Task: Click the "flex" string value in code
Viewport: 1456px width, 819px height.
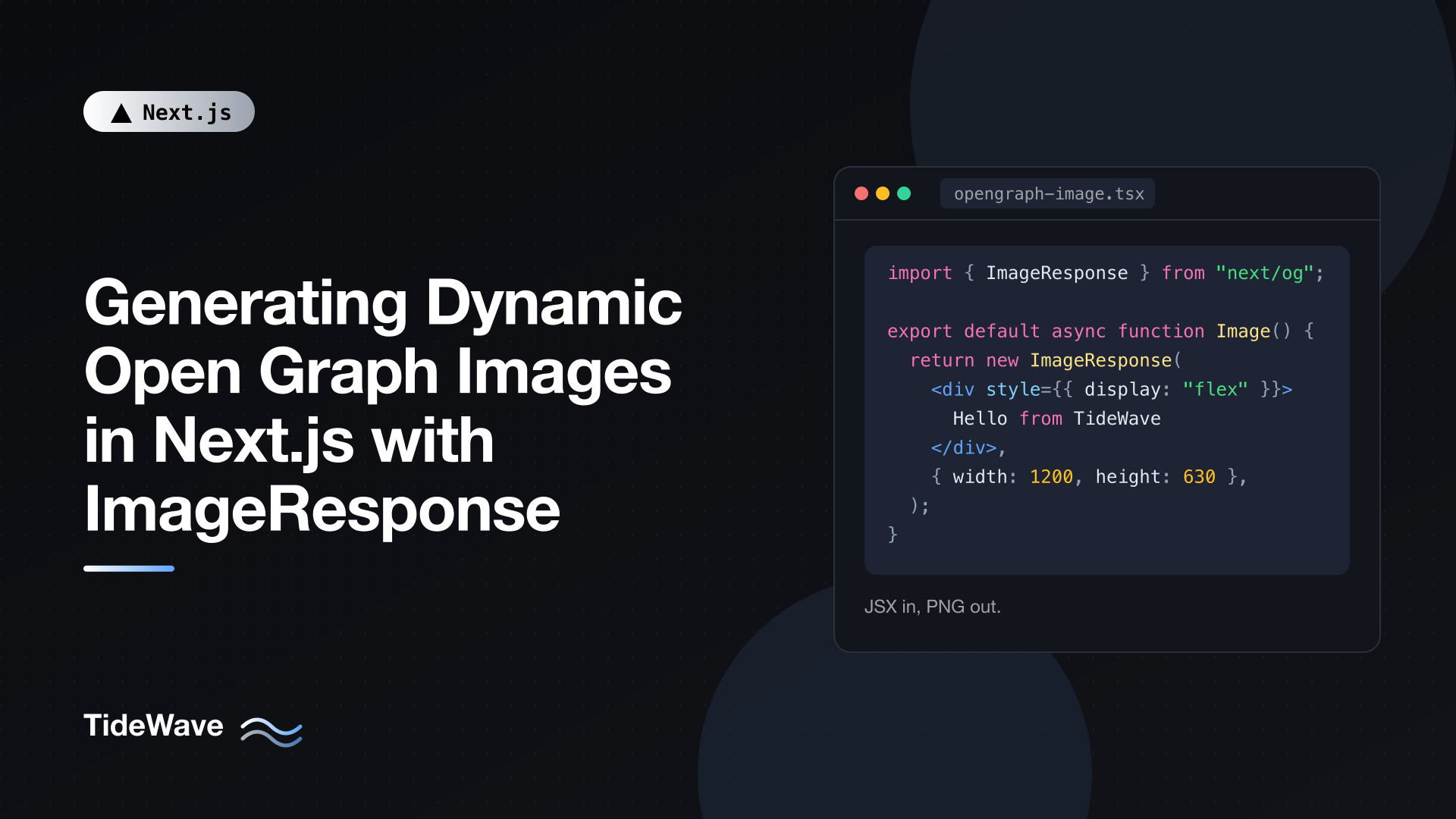Action: click(1216, 389)
